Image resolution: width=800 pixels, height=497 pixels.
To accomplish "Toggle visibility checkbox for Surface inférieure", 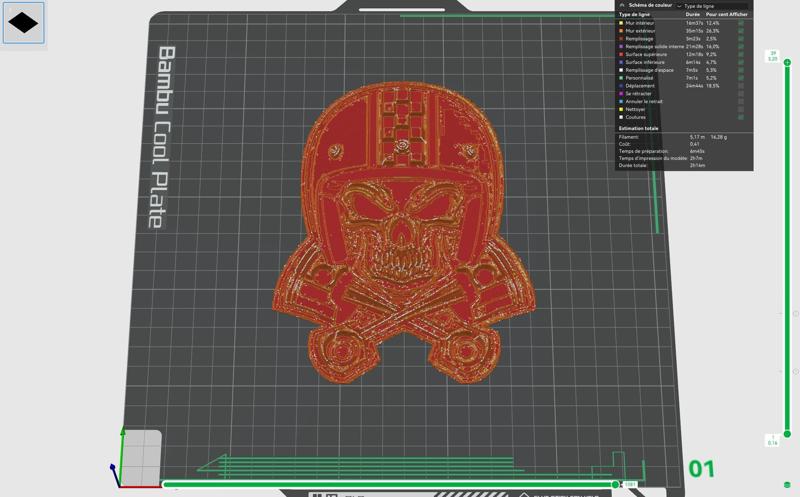I will coord(741,62).
